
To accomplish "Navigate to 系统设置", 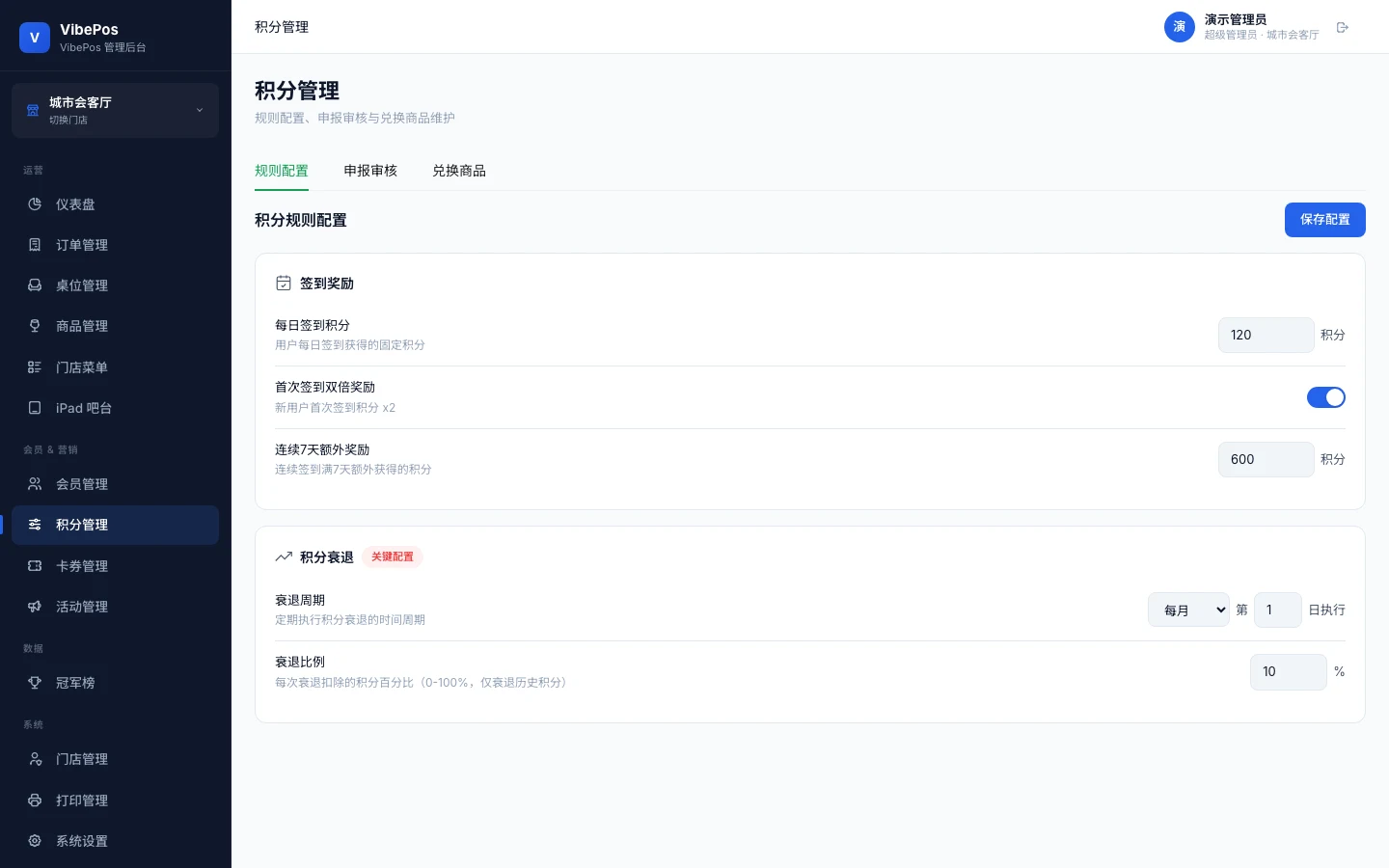I will 116,841.
